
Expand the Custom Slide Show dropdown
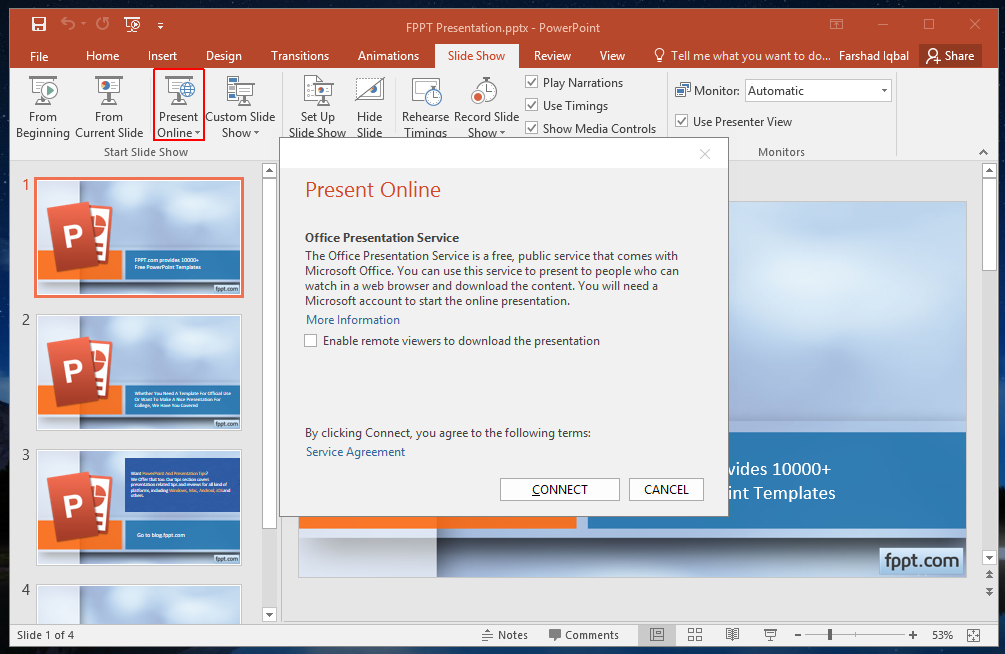(240, 132)
